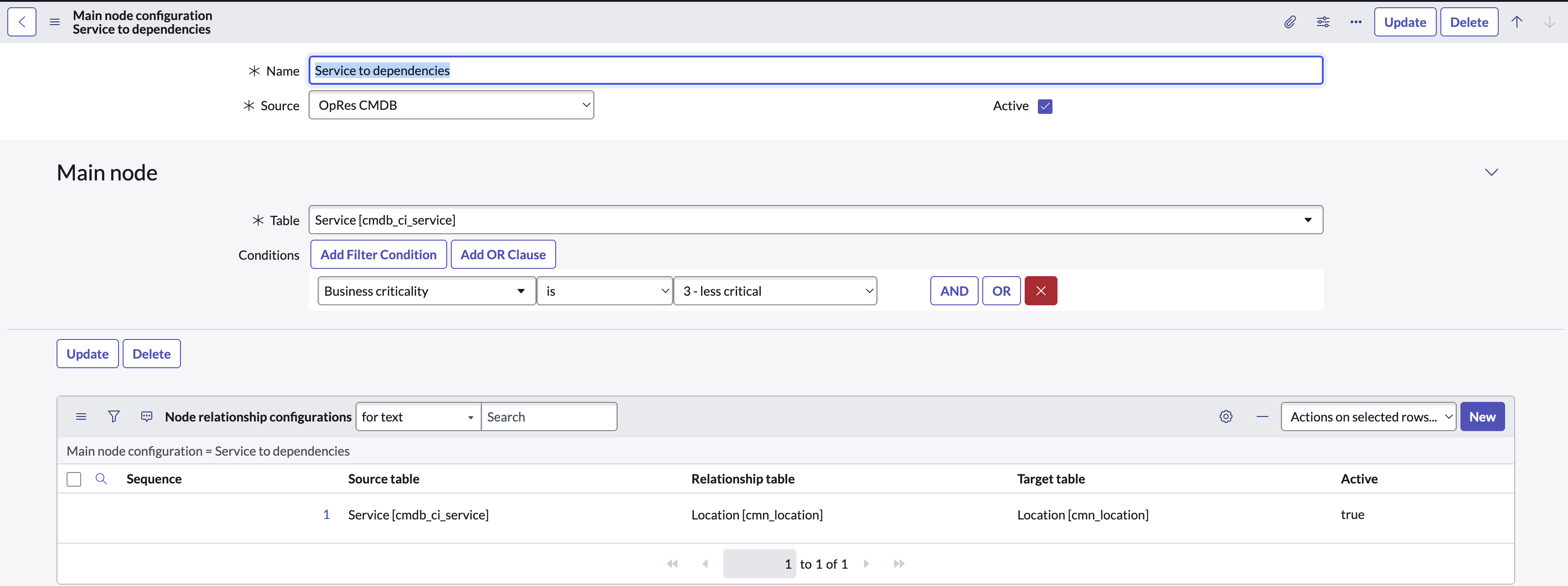This screenshot has height=586, width=1568.
Task: Click Add OR Clause button
Action: click(503, 254)
